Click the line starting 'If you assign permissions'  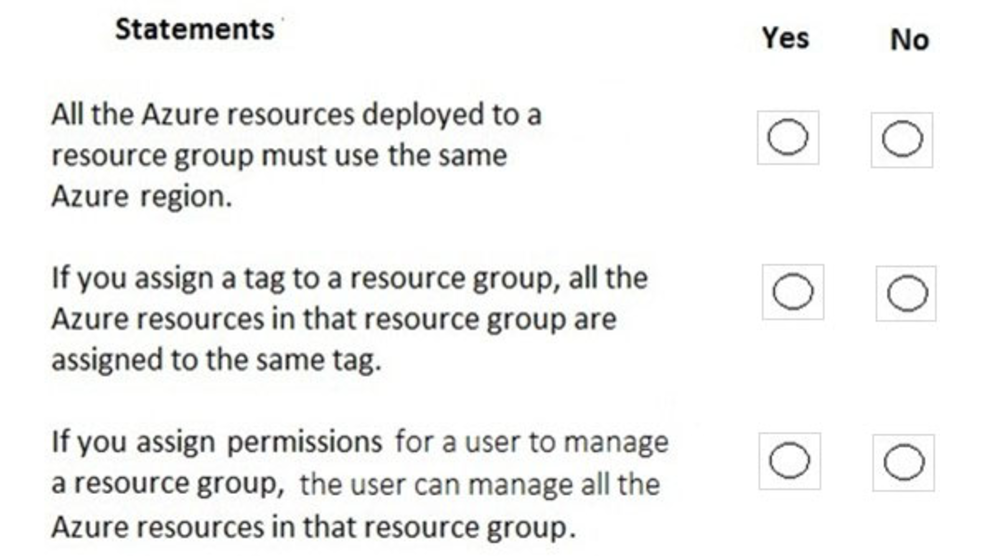tap(360, 441)
